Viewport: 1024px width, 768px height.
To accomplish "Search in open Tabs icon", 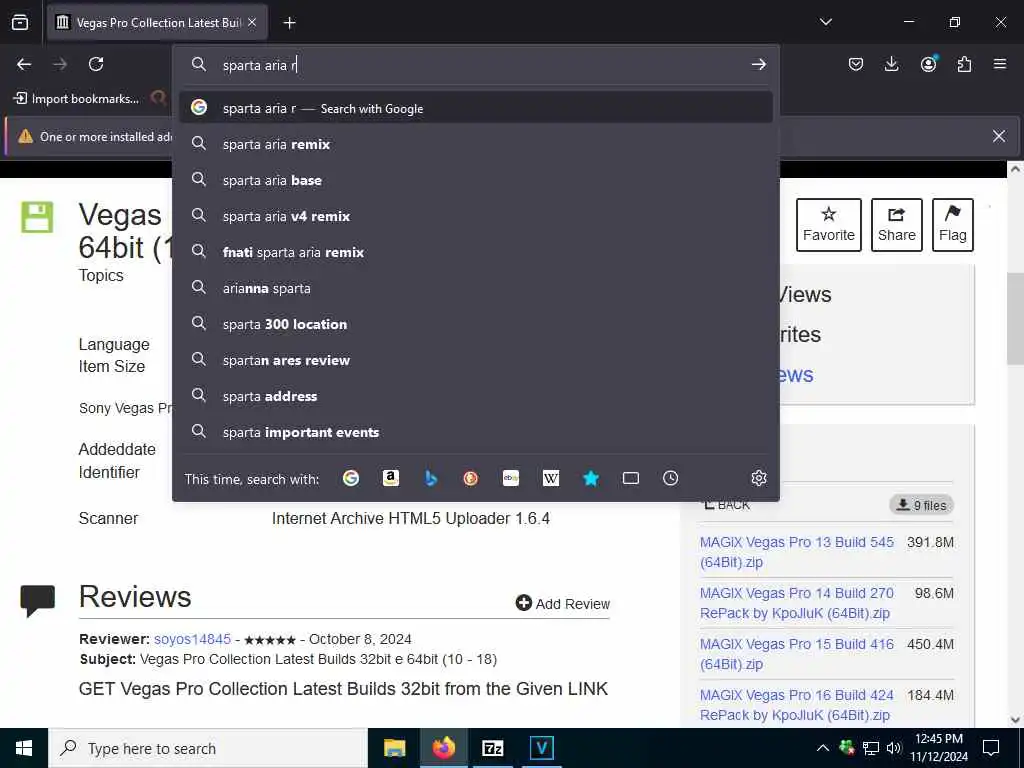I will click(x=631, y=479).
